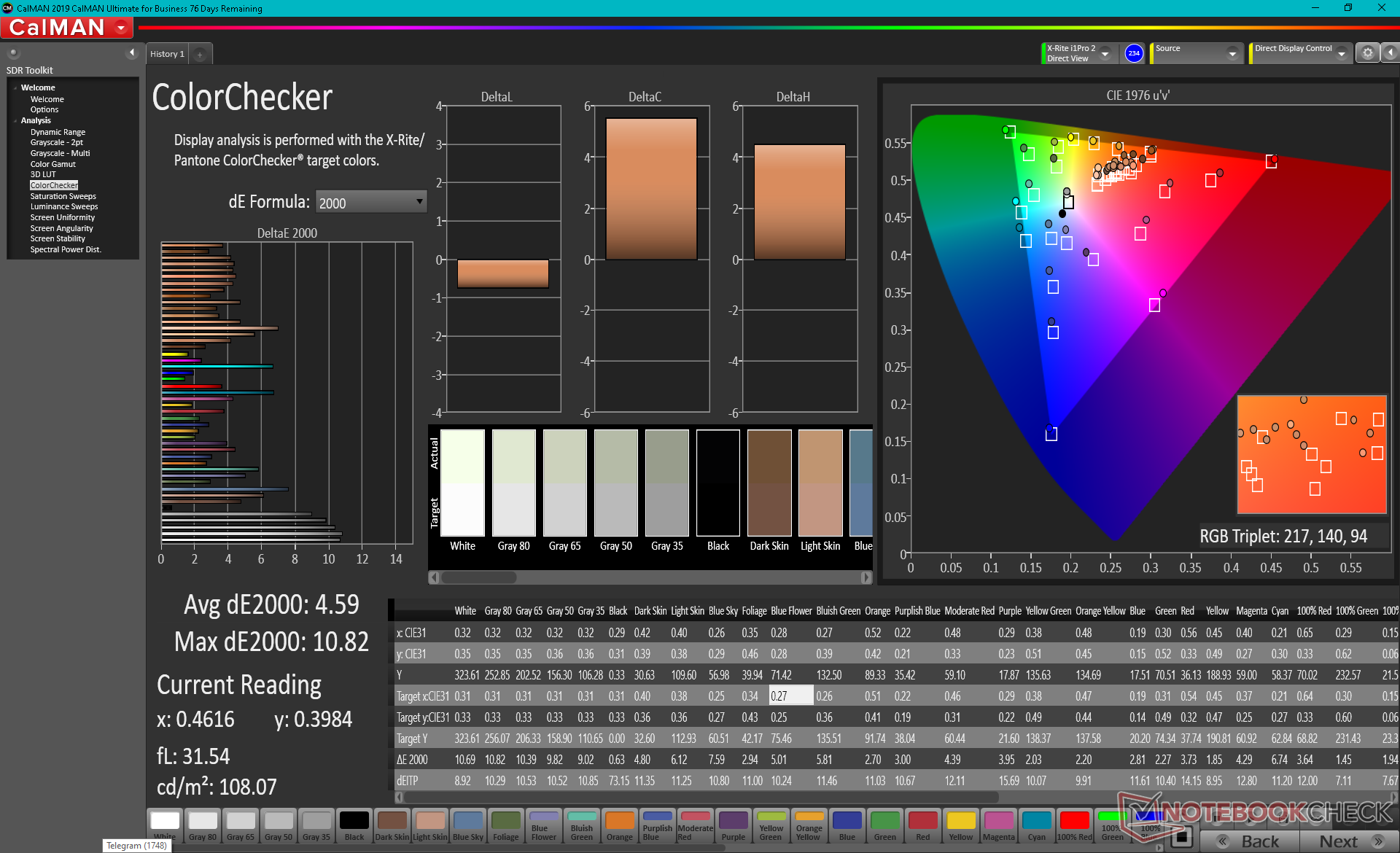Image resolution: width=1400 pixels, height=853 pixels.
Task: Open Grayscale - Multi in Analysis list
Action: (60, 153)
